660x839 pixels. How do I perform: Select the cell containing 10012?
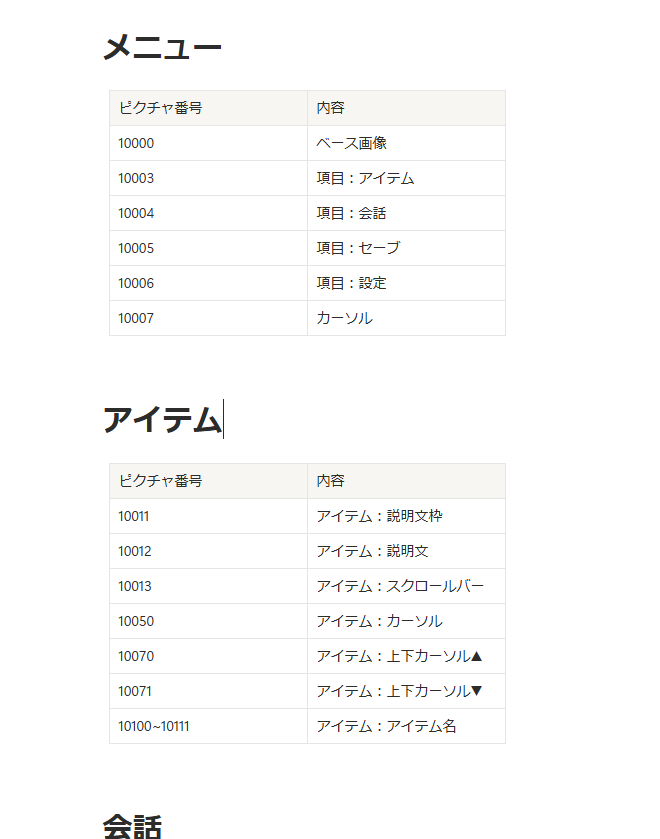point(208,551)
